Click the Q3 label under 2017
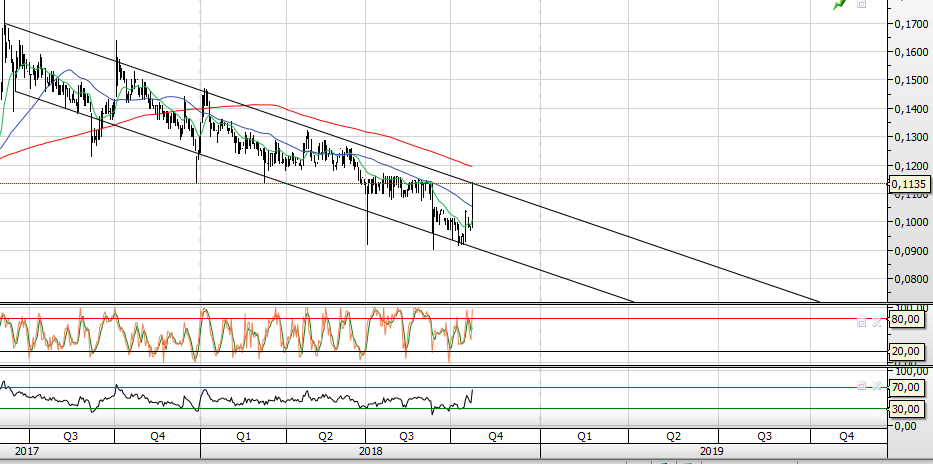 coord(70,436)
